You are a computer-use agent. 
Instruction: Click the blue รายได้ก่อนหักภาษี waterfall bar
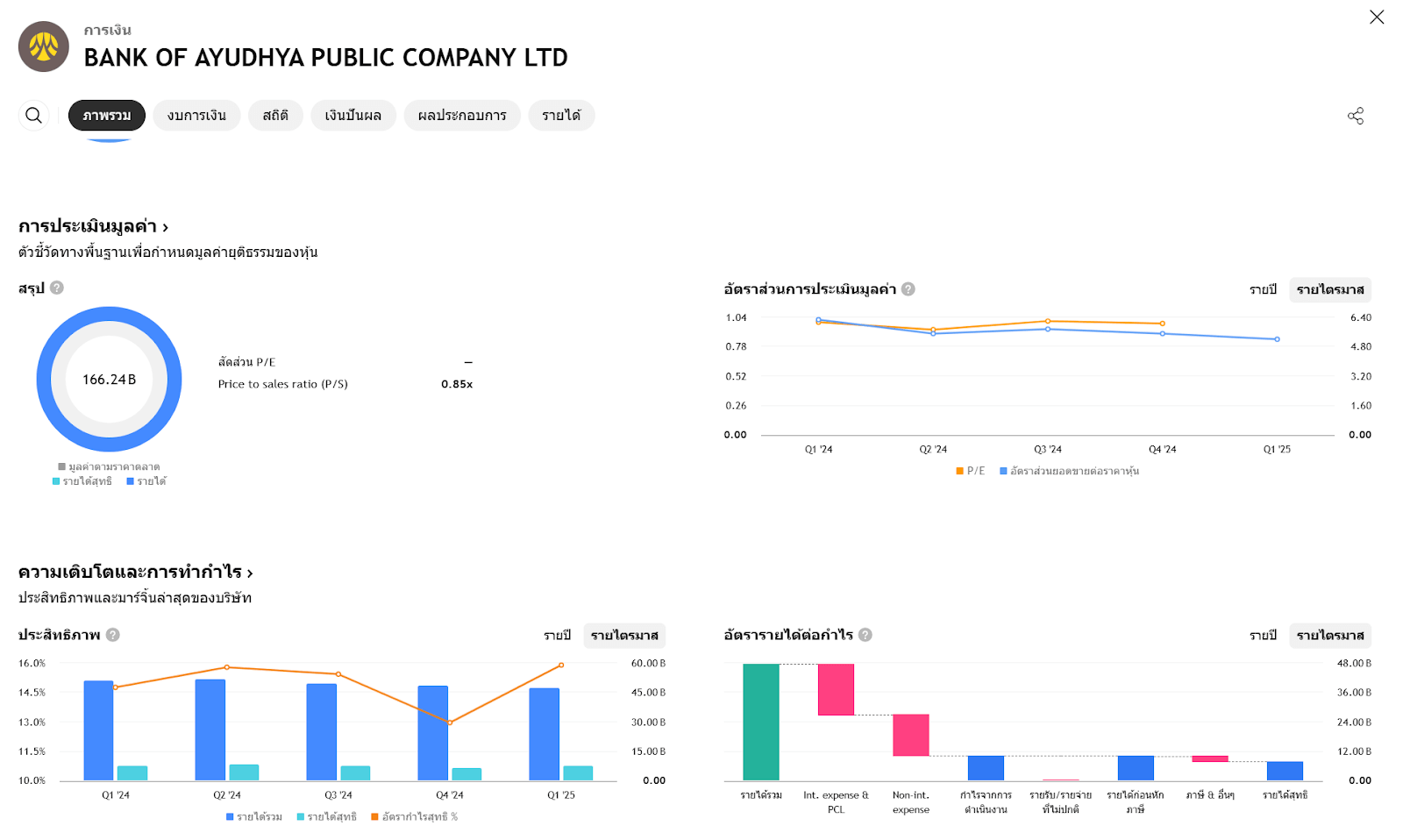1136,768
